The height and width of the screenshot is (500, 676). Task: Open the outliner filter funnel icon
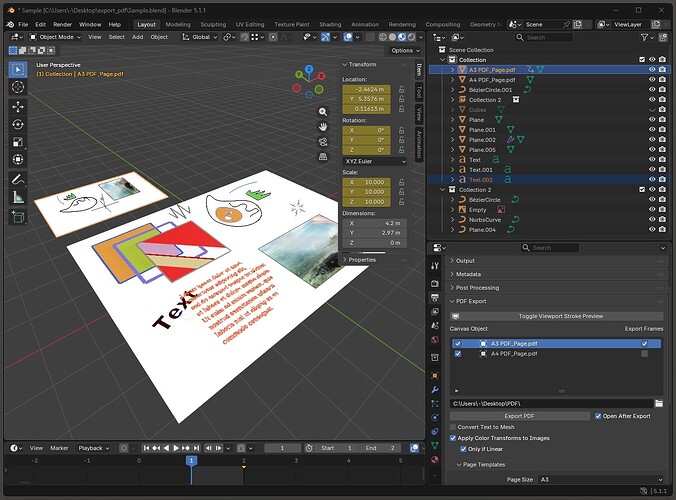644,38
